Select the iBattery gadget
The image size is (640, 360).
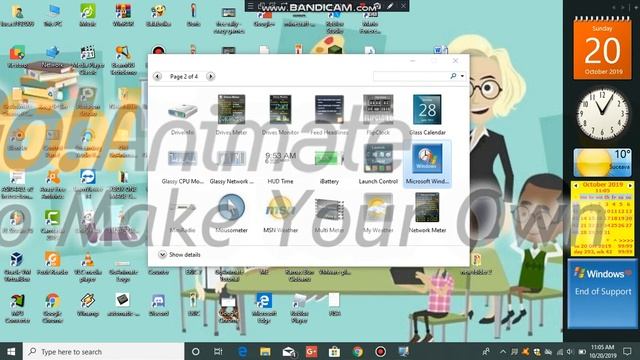329,164
